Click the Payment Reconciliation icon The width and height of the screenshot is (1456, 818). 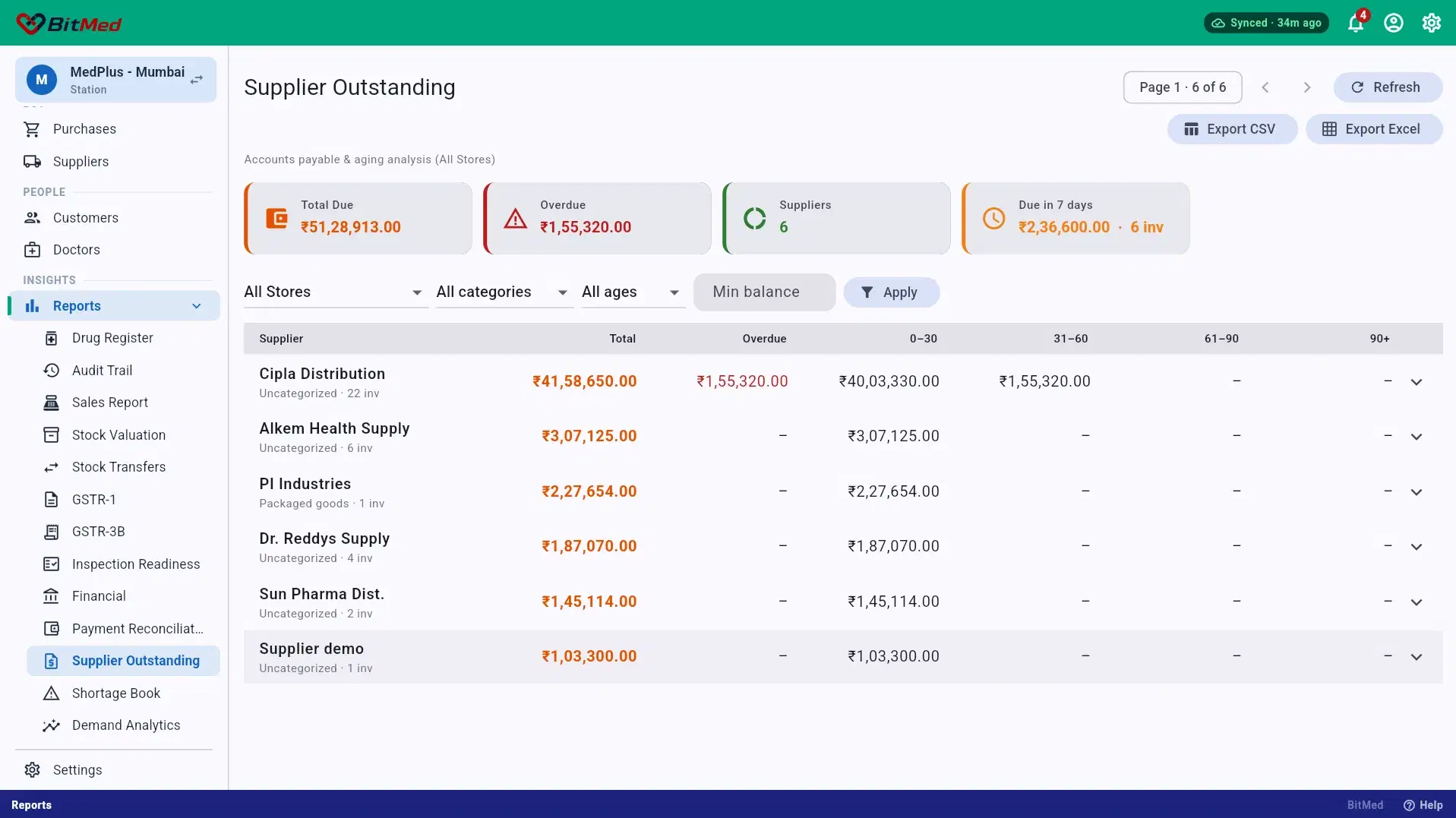coord(51,629)
